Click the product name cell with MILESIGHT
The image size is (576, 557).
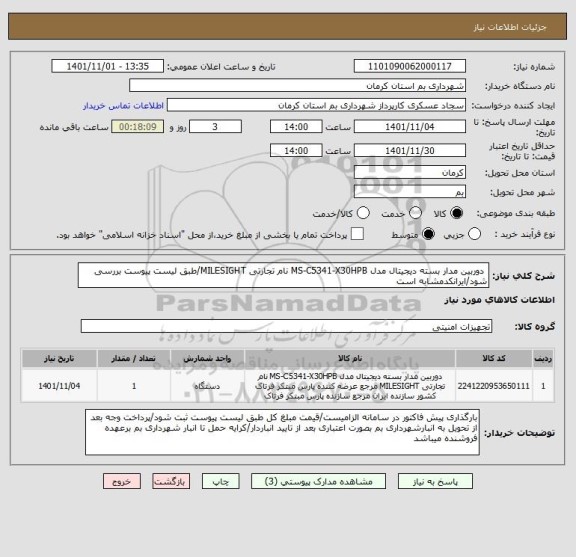[x=350, y=386]
